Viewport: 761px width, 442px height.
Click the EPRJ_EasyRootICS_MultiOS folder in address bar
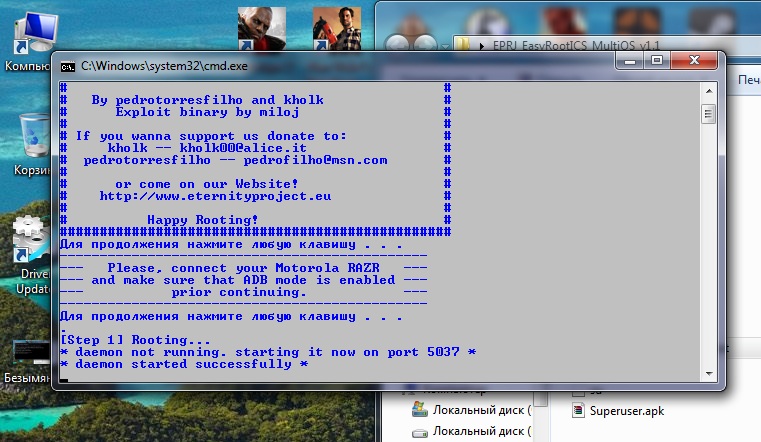click(x=576, y=46)
